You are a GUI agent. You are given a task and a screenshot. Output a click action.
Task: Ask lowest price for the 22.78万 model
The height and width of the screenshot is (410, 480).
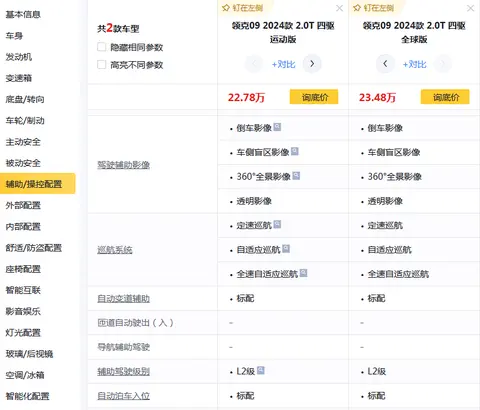[x=314, y=97]
